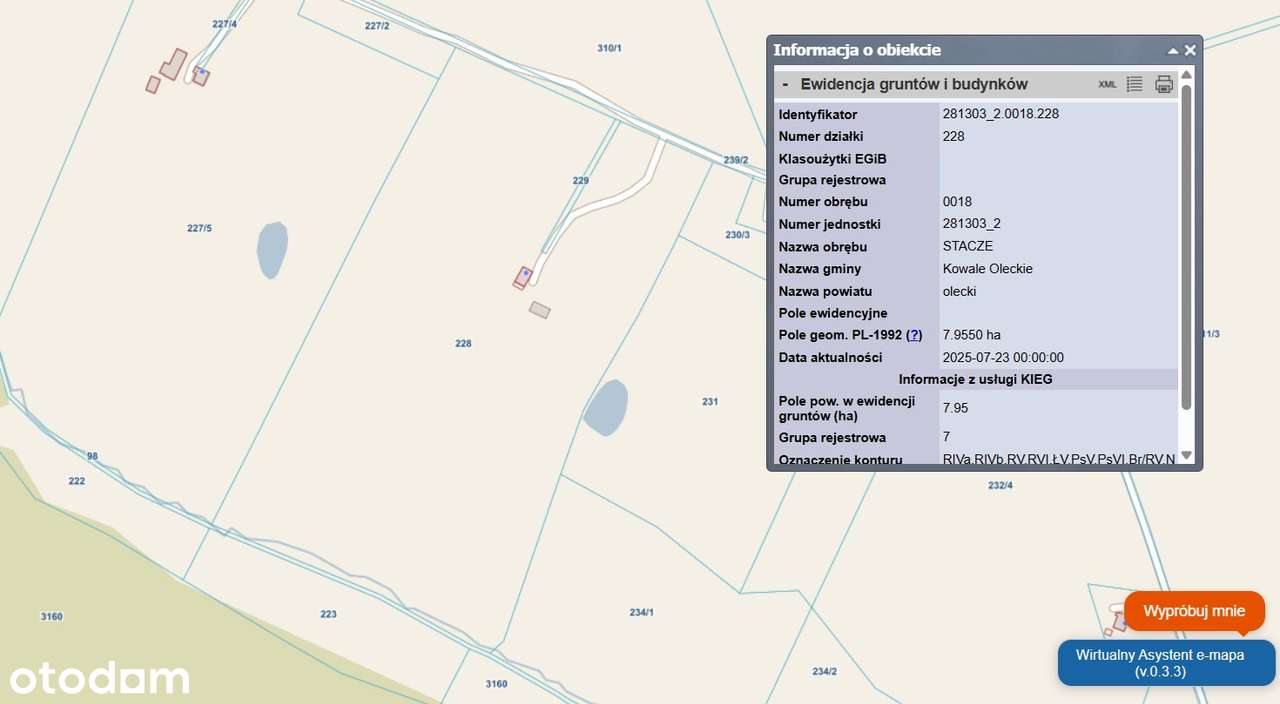Click area value 7.9550 ha
Screen dimensions: 1280x704
[972, 335]
